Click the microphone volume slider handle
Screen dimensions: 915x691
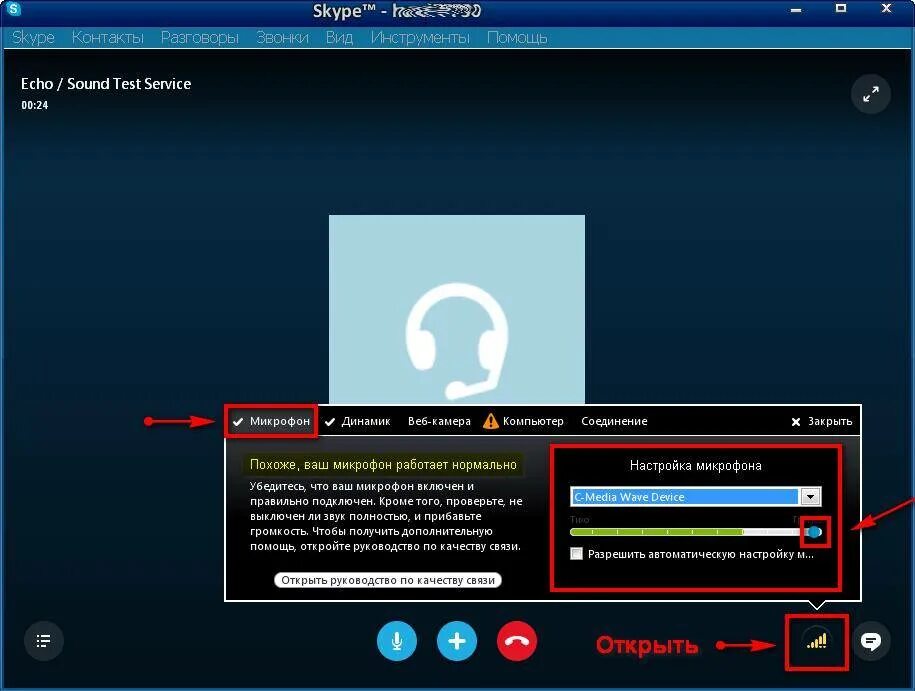point(815,532)
